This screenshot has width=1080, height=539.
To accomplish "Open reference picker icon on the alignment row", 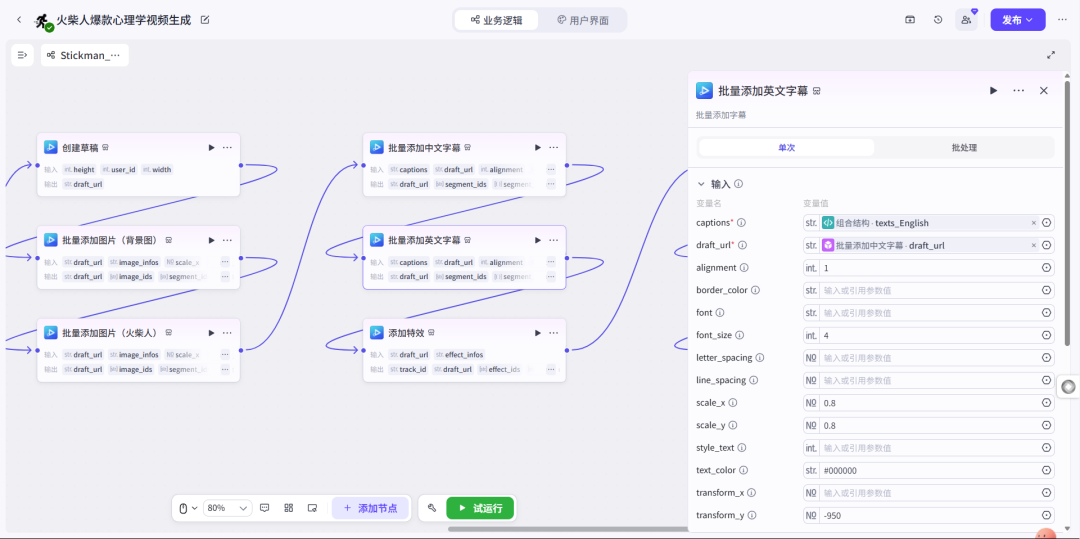I will [x=1047, y=268].
